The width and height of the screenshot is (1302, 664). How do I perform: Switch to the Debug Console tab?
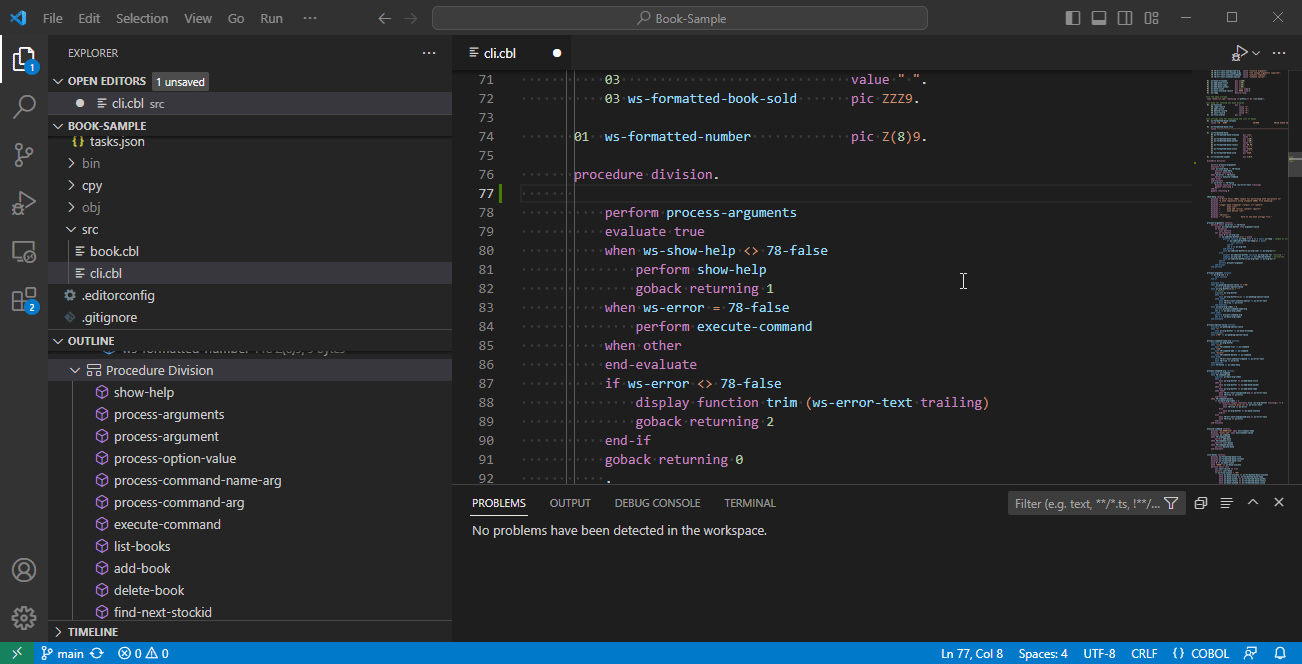[x=657, y=503]
